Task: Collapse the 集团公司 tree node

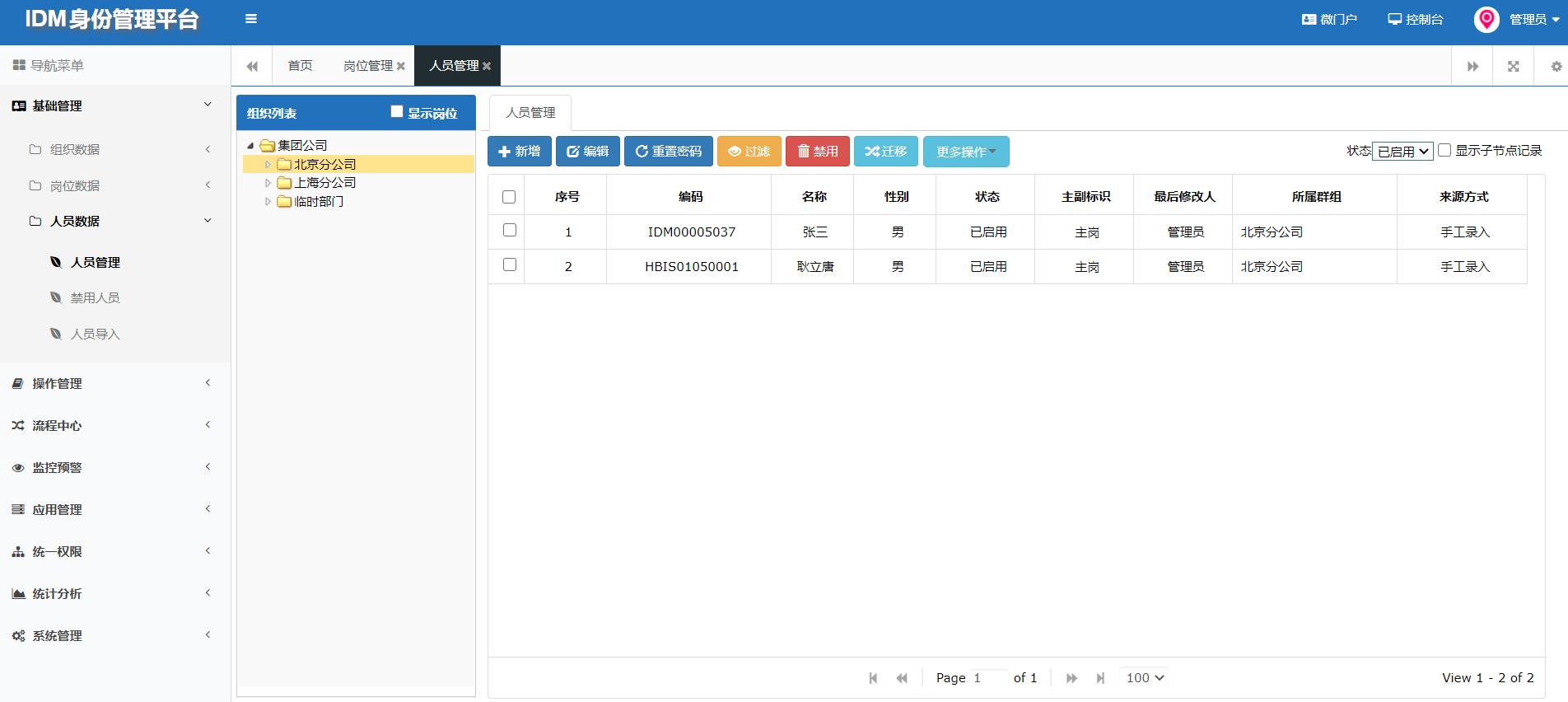Action: 250,146
